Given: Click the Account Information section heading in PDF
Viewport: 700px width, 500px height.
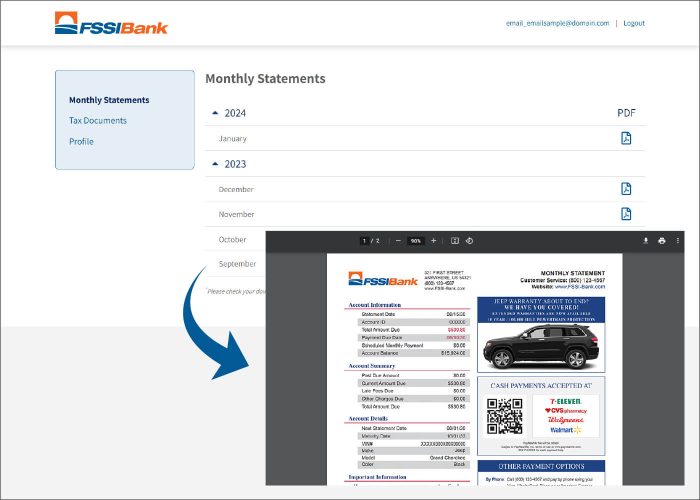Looking at the screenshot, I should click(375, 305).
